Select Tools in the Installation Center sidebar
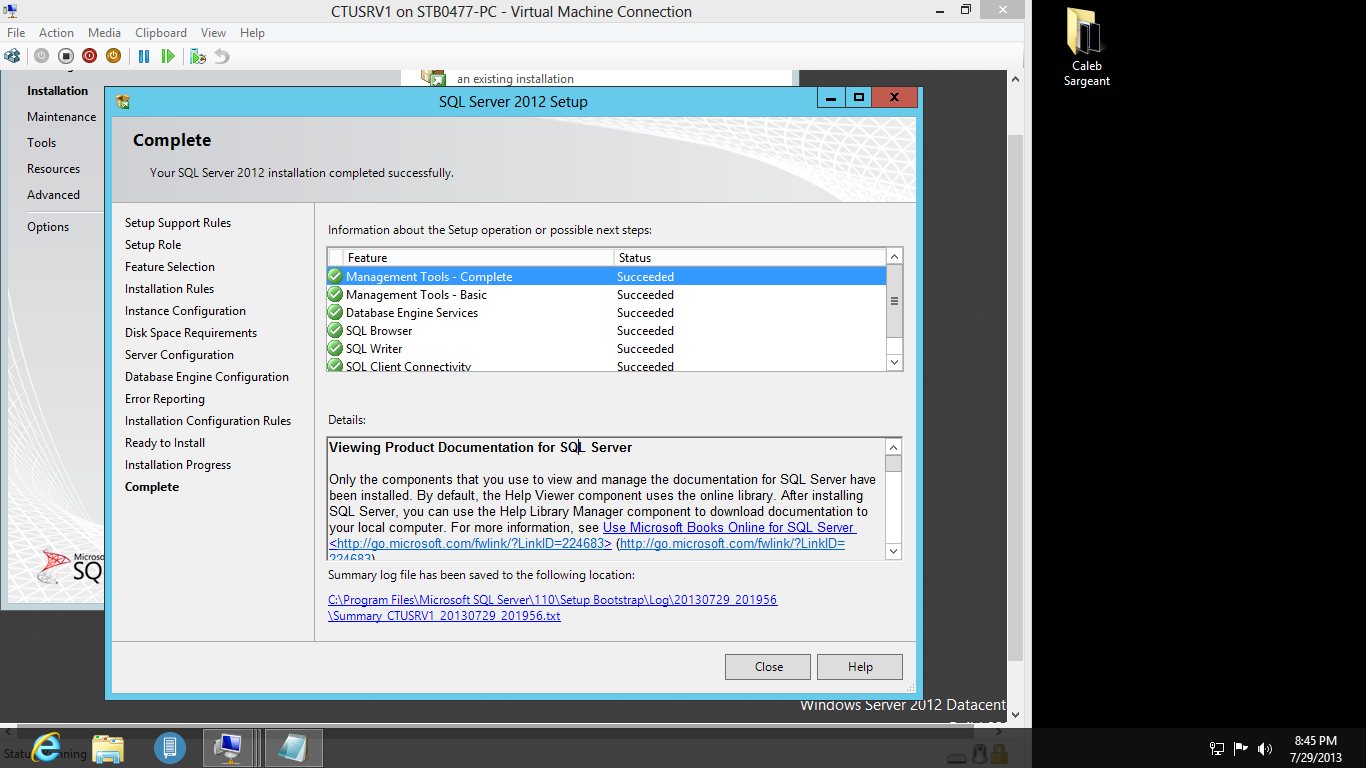 click(41, 143)
